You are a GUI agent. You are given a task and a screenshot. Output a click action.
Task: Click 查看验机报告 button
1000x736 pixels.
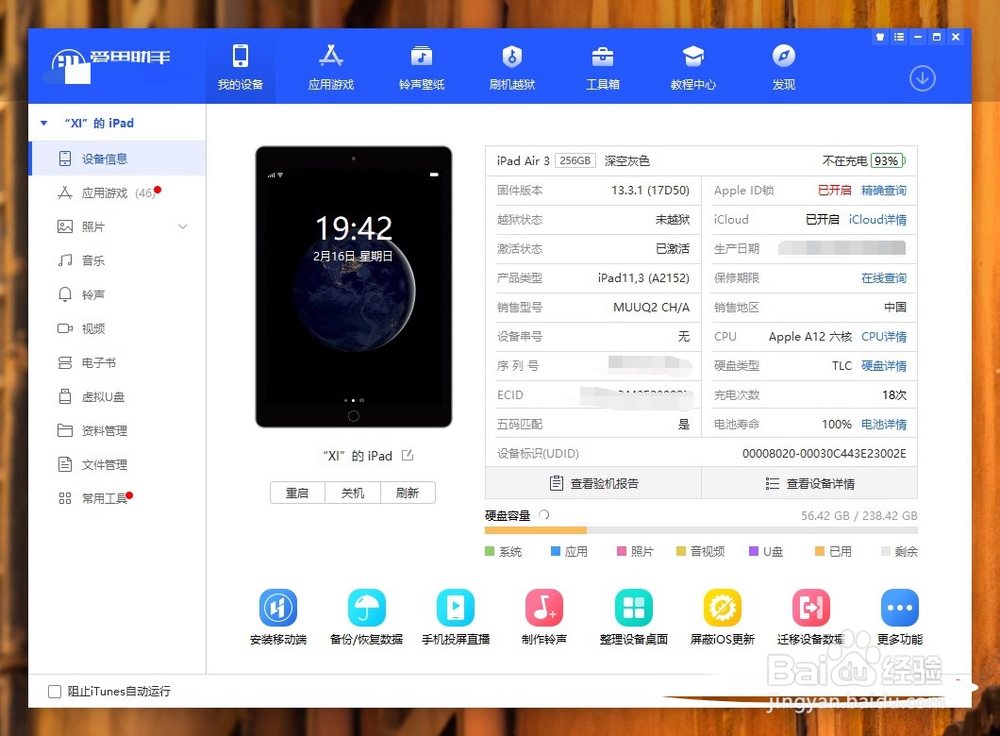click(593, 483)
